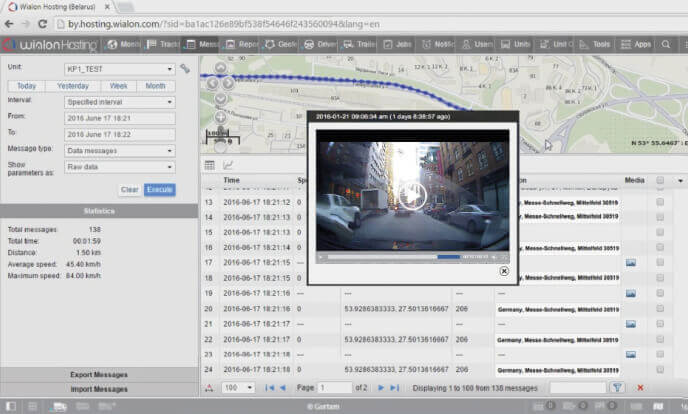Click the Execute button
The height and width of the screenshot is (414, 688).
159,189
